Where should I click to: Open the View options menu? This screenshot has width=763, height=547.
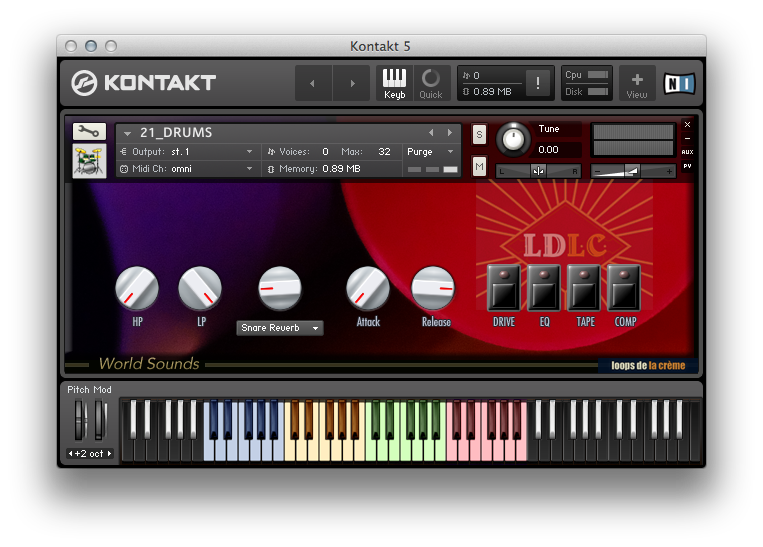(636, 84)
